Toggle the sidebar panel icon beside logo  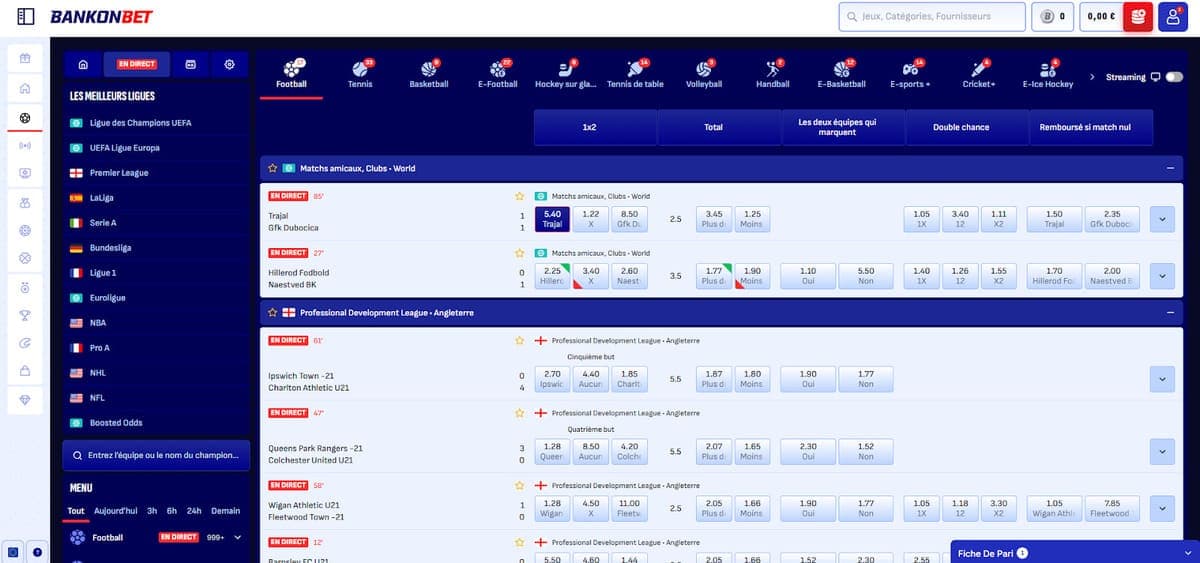coord(26,17)
